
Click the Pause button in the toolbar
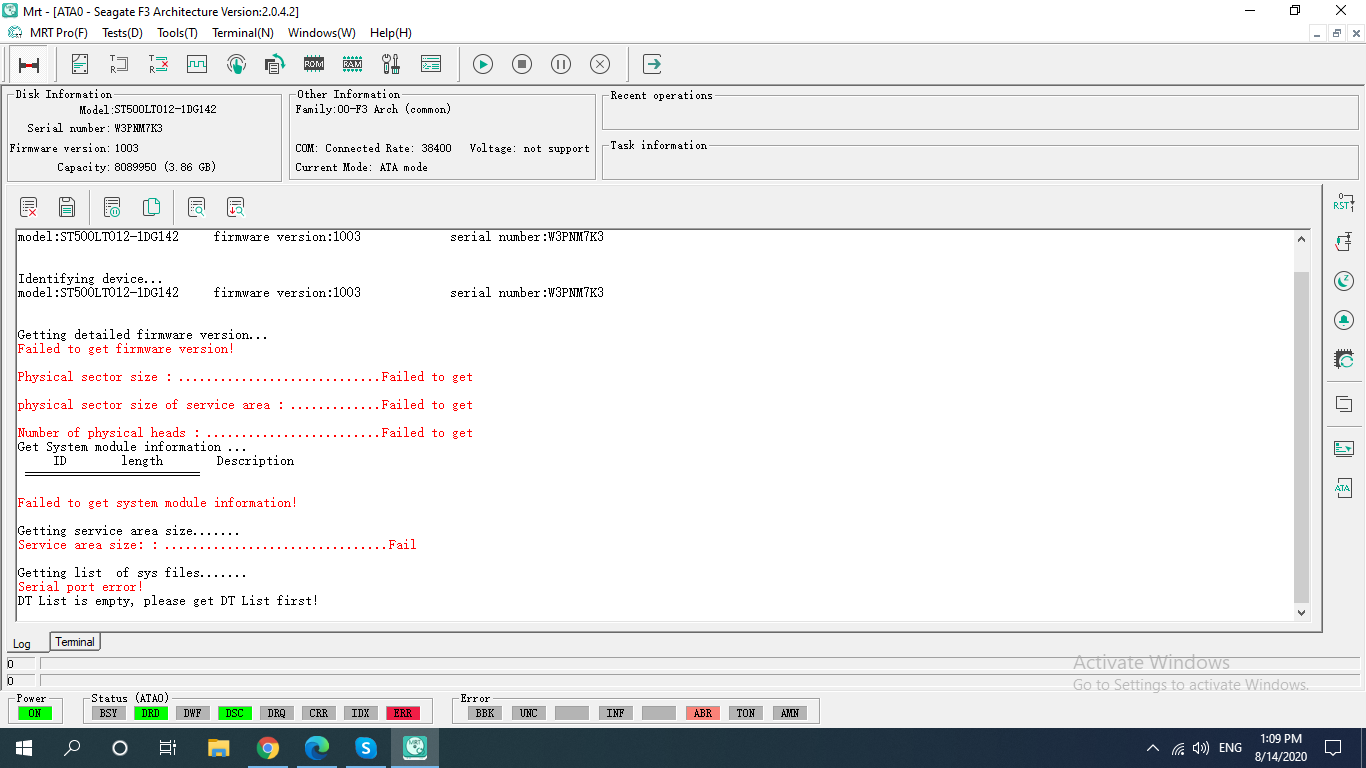click(x=561, y=64)
